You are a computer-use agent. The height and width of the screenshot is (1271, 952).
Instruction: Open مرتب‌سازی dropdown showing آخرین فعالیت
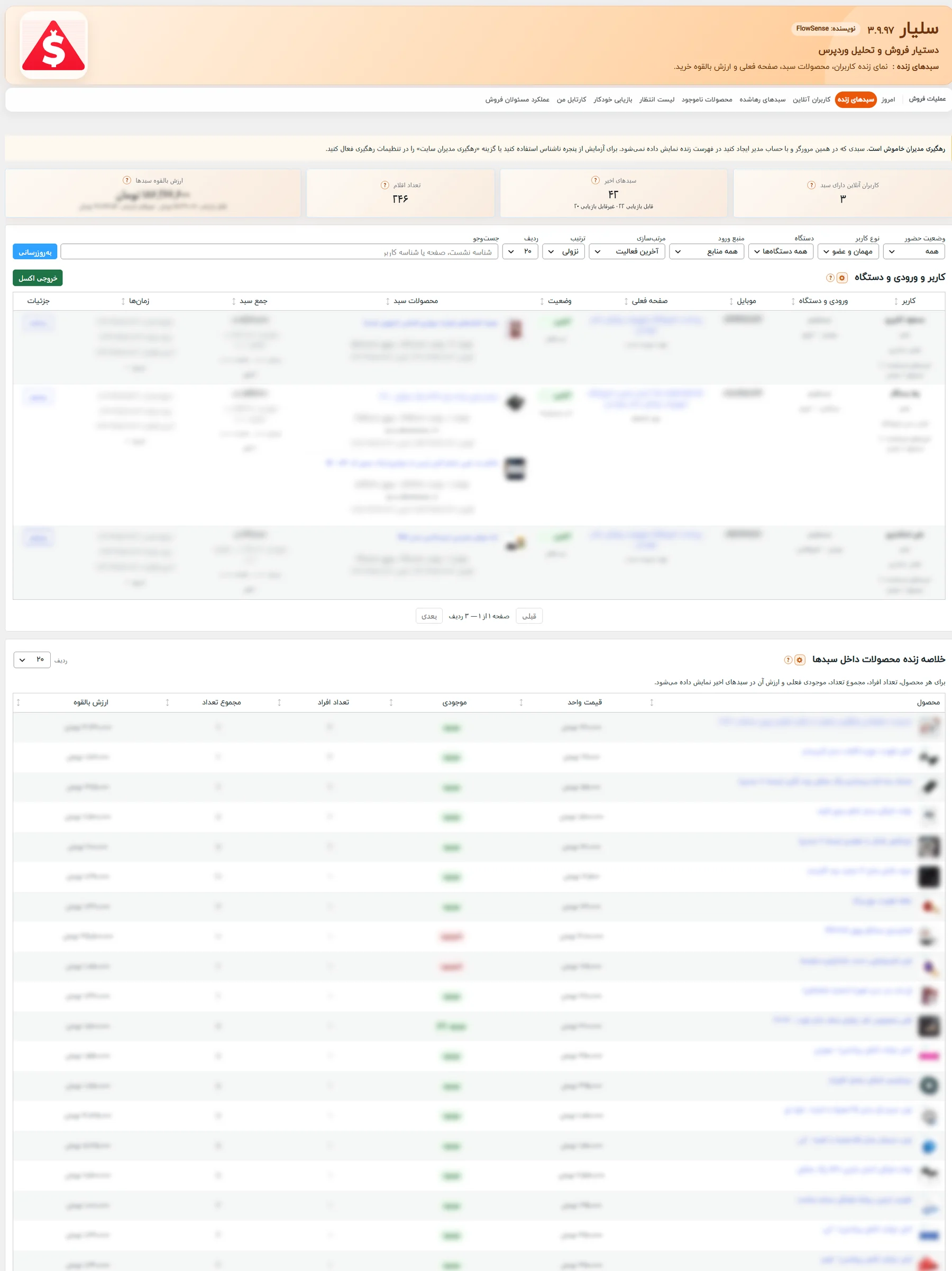pyautogui.click(x=627, y=251)
